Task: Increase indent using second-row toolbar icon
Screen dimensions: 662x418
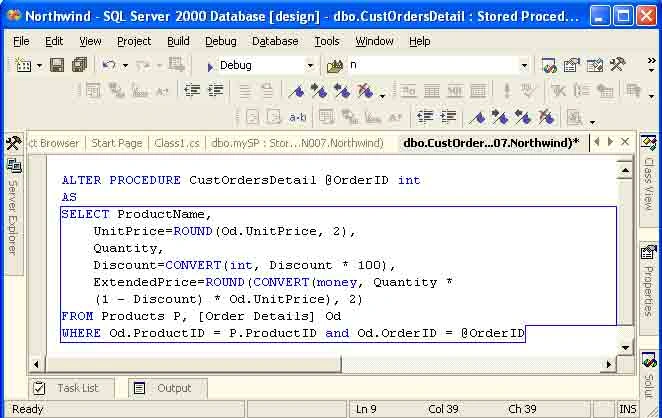Action: pyautogui.click(x=215, y=90)
